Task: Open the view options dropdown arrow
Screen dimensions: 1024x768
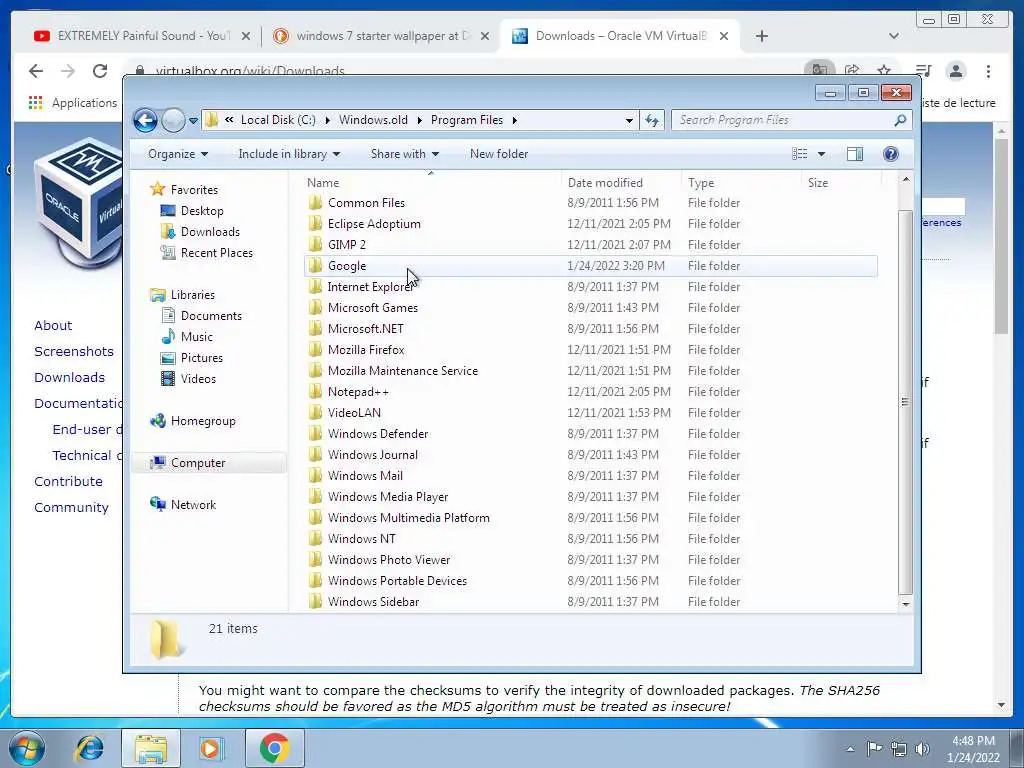Action: (822, 154)
